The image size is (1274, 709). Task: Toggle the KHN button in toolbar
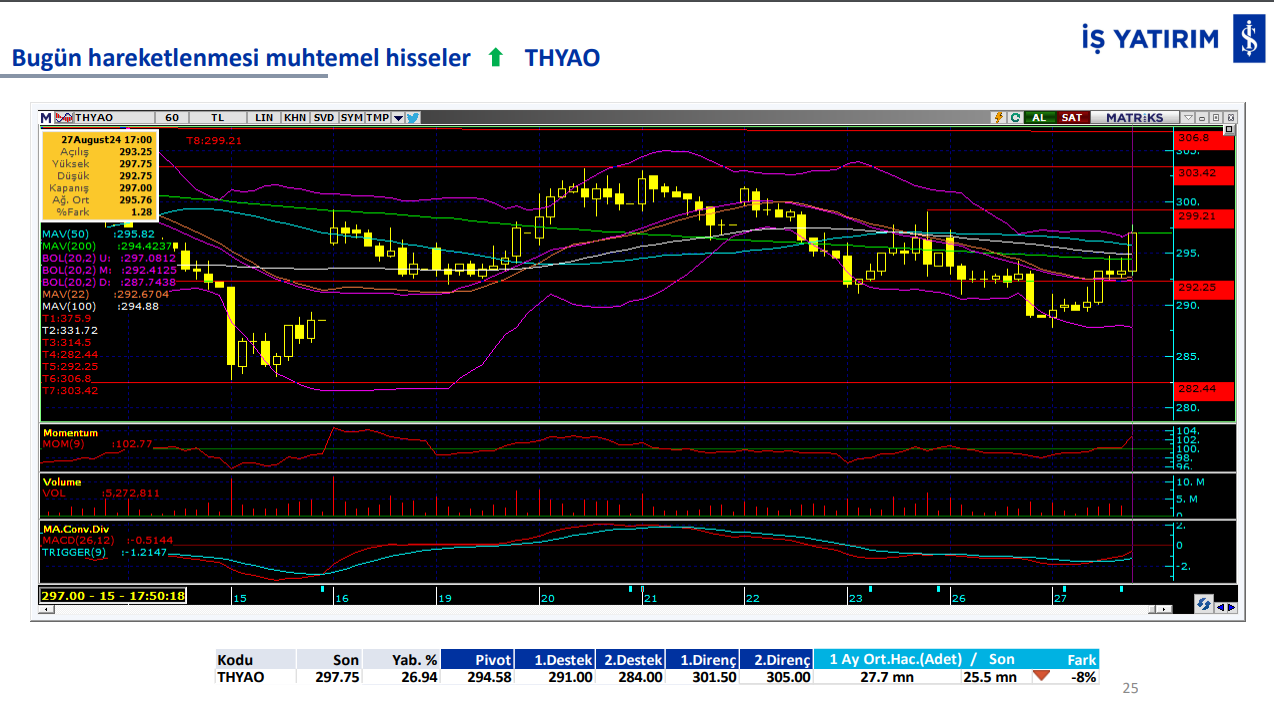click(x=295, y=117)
